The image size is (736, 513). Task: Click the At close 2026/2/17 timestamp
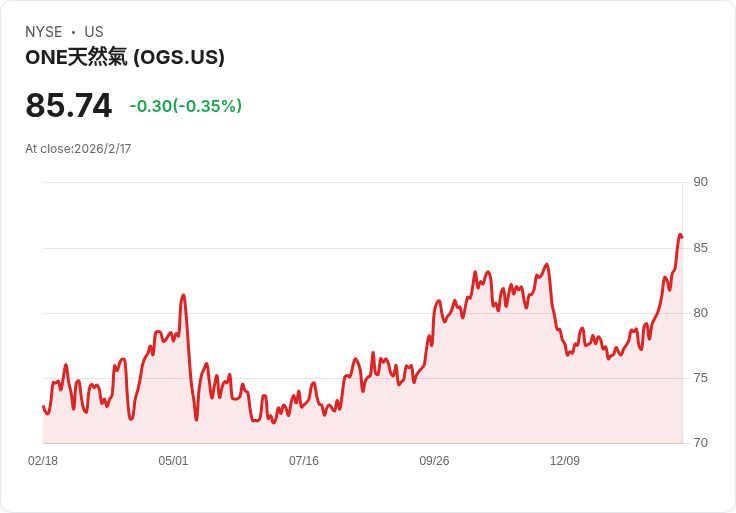[x=78, y=149]
